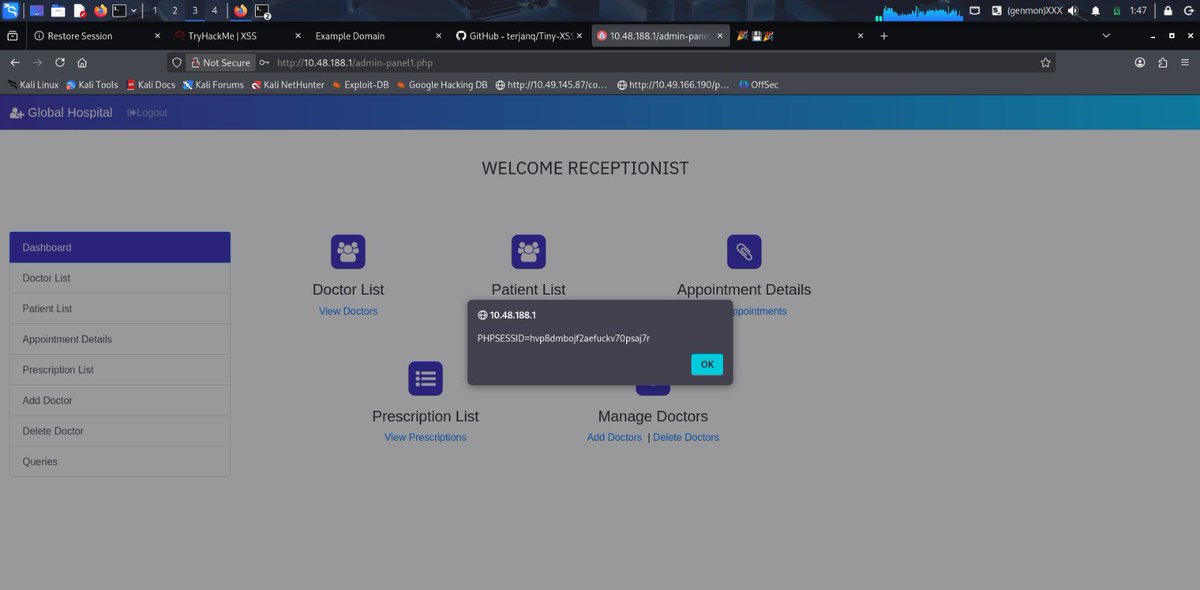Switch to workspace 4
The height and width of the screenshot is (590, 1200).
[x=214, y=11]
